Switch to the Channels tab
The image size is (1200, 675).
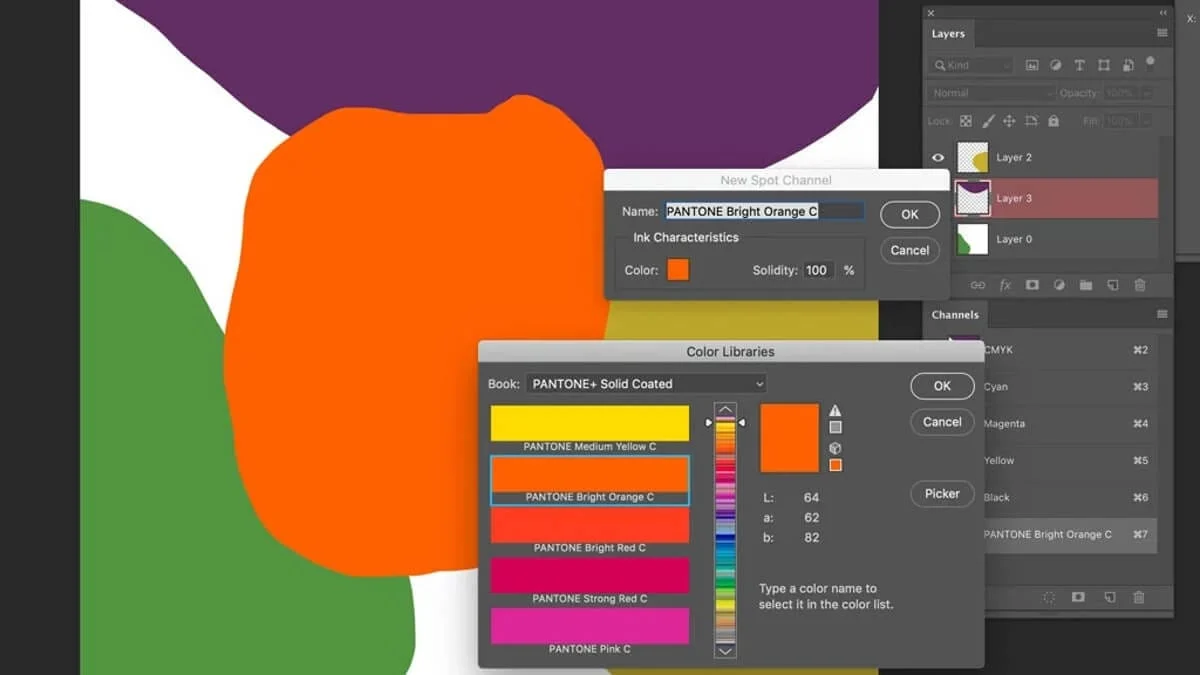955,314
